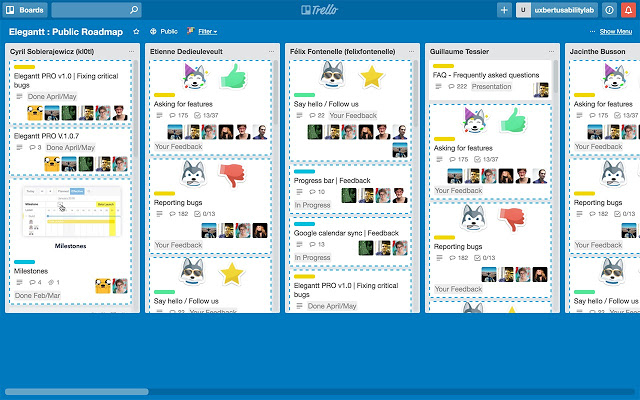This screenshot has height=400, width=640.
Task: Click the Done April/May badge on Elegantt PRO V.1.0.7
Action: pyautogui.click(x=70, y=147)
